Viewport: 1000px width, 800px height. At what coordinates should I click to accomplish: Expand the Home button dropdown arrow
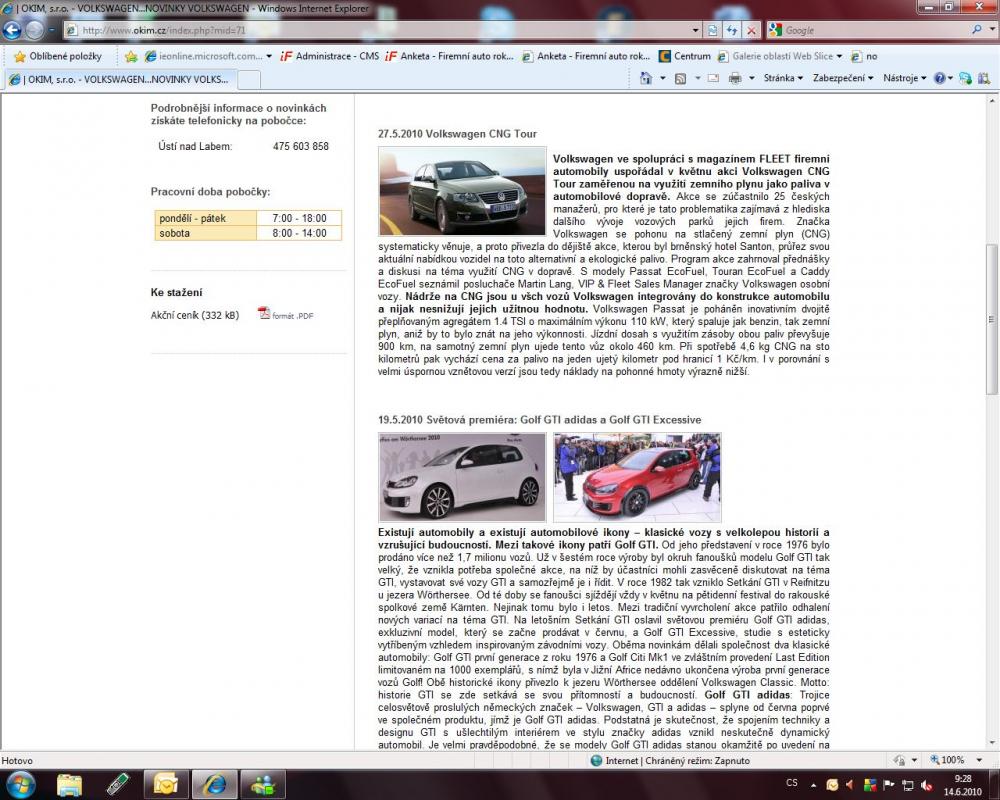[x=663, y=78]
